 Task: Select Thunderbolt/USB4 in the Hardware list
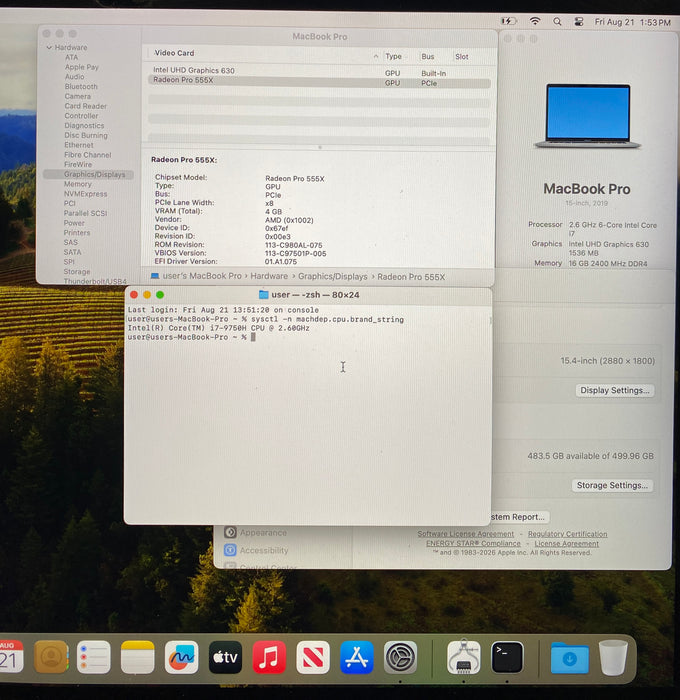pyautogui.click(x=95, y=281)
